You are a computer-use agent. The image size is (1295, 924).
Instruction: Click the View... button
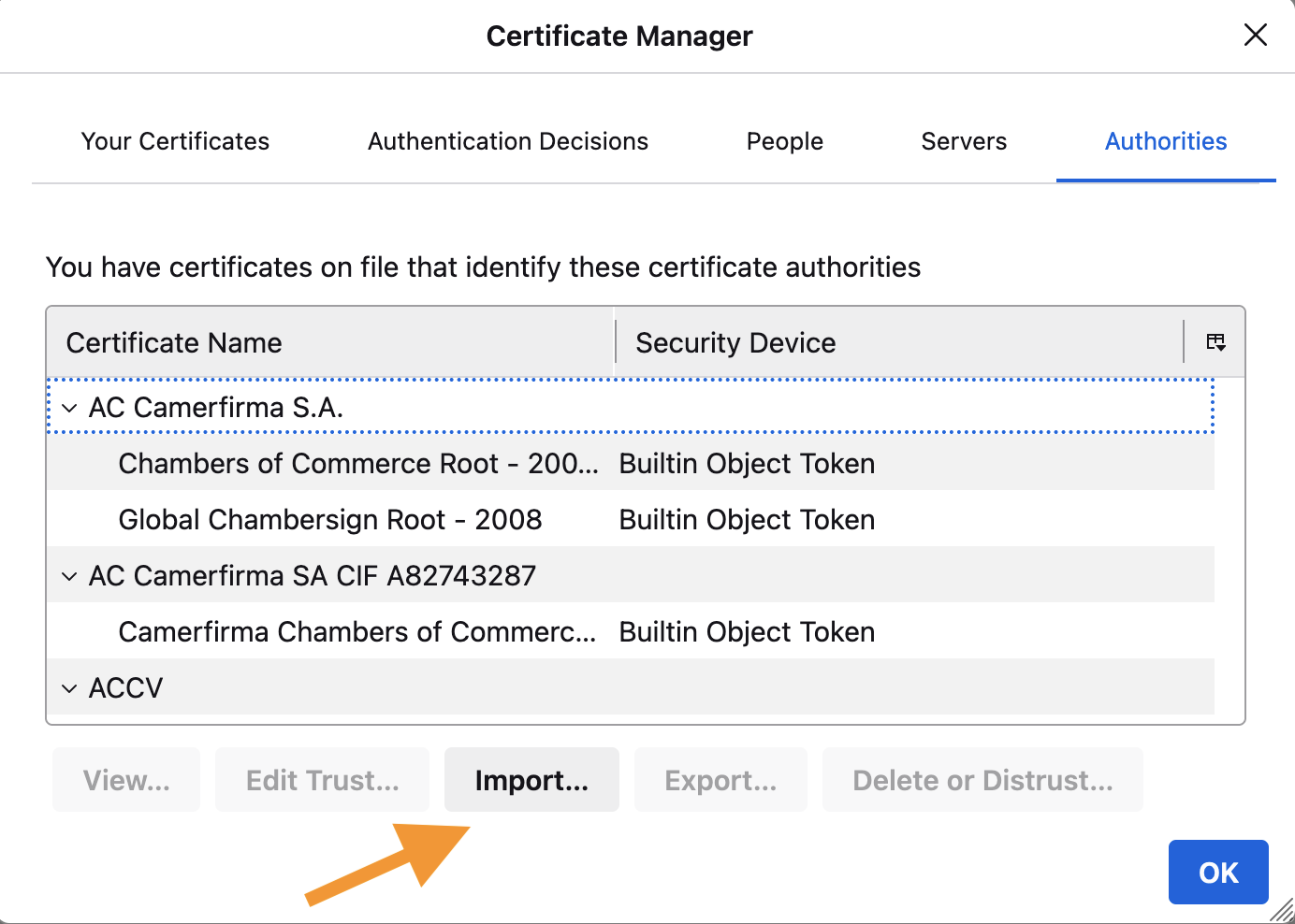click(x=126, y=780)
